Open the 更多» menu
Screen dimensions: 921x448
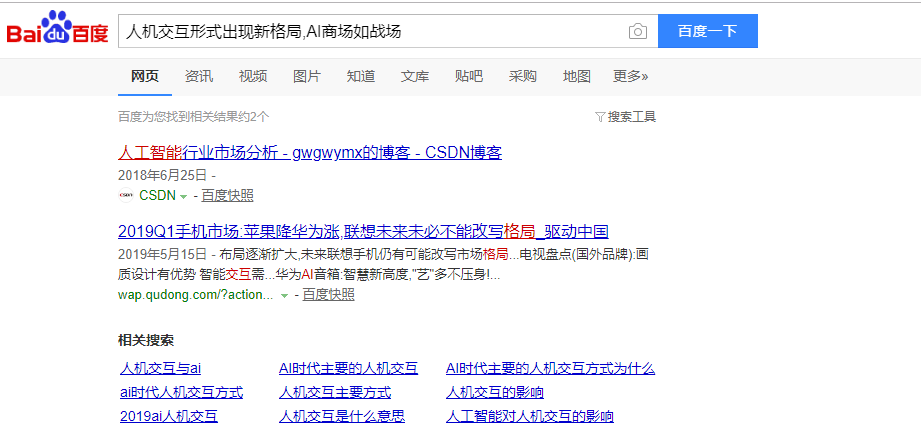[x=630, y=76]
